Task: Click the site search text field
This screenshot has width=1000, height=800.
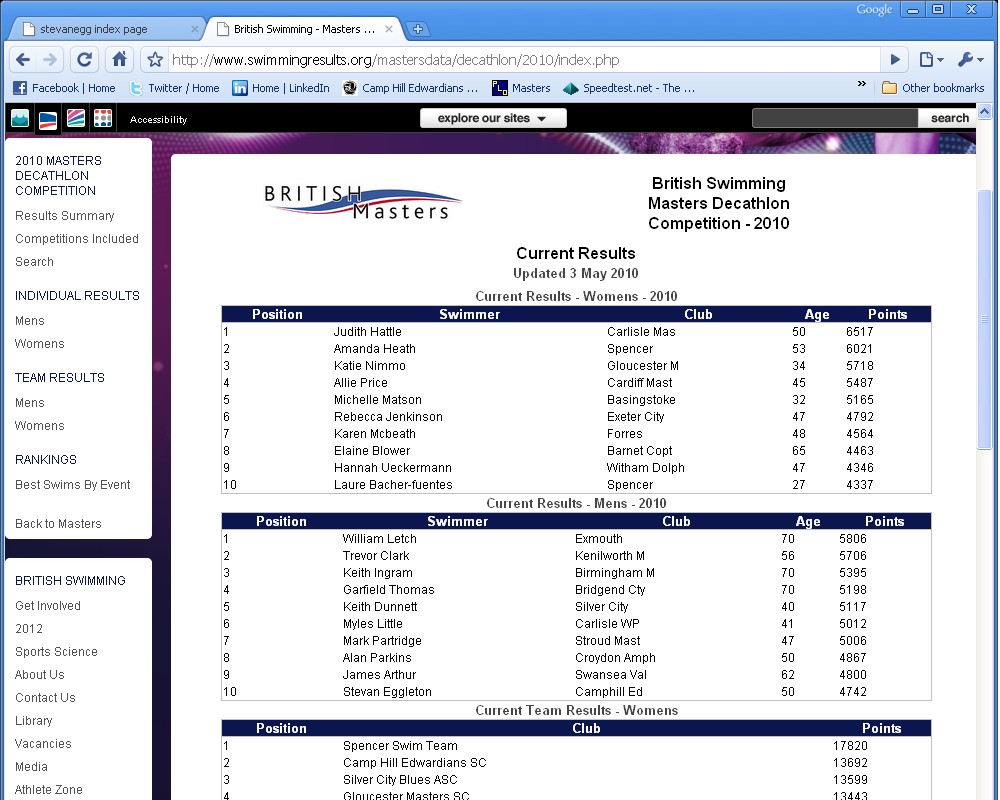Action: click(x=834, y=118)
